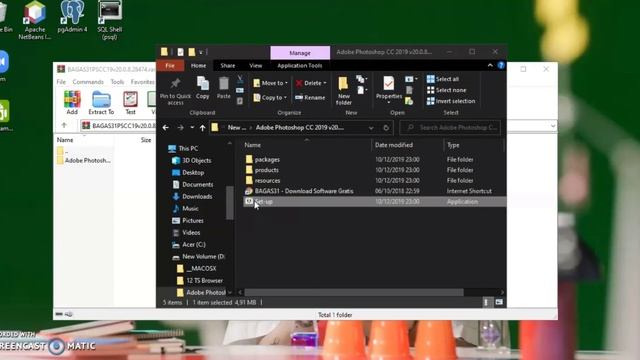
Task: Click the Copy path icon
Action: click(240, 90)
